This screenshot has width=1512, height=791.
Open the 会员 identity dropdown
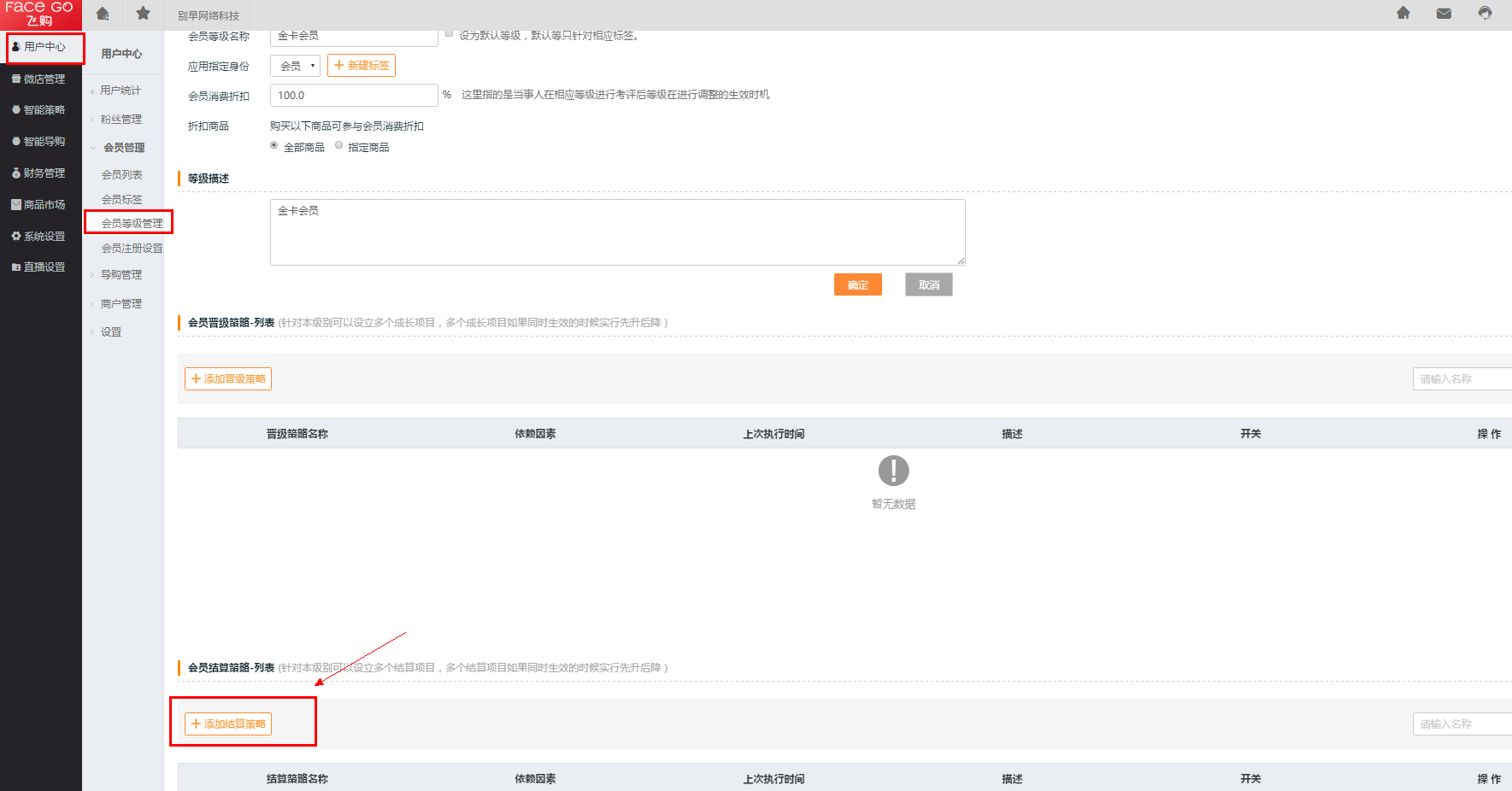295,66
